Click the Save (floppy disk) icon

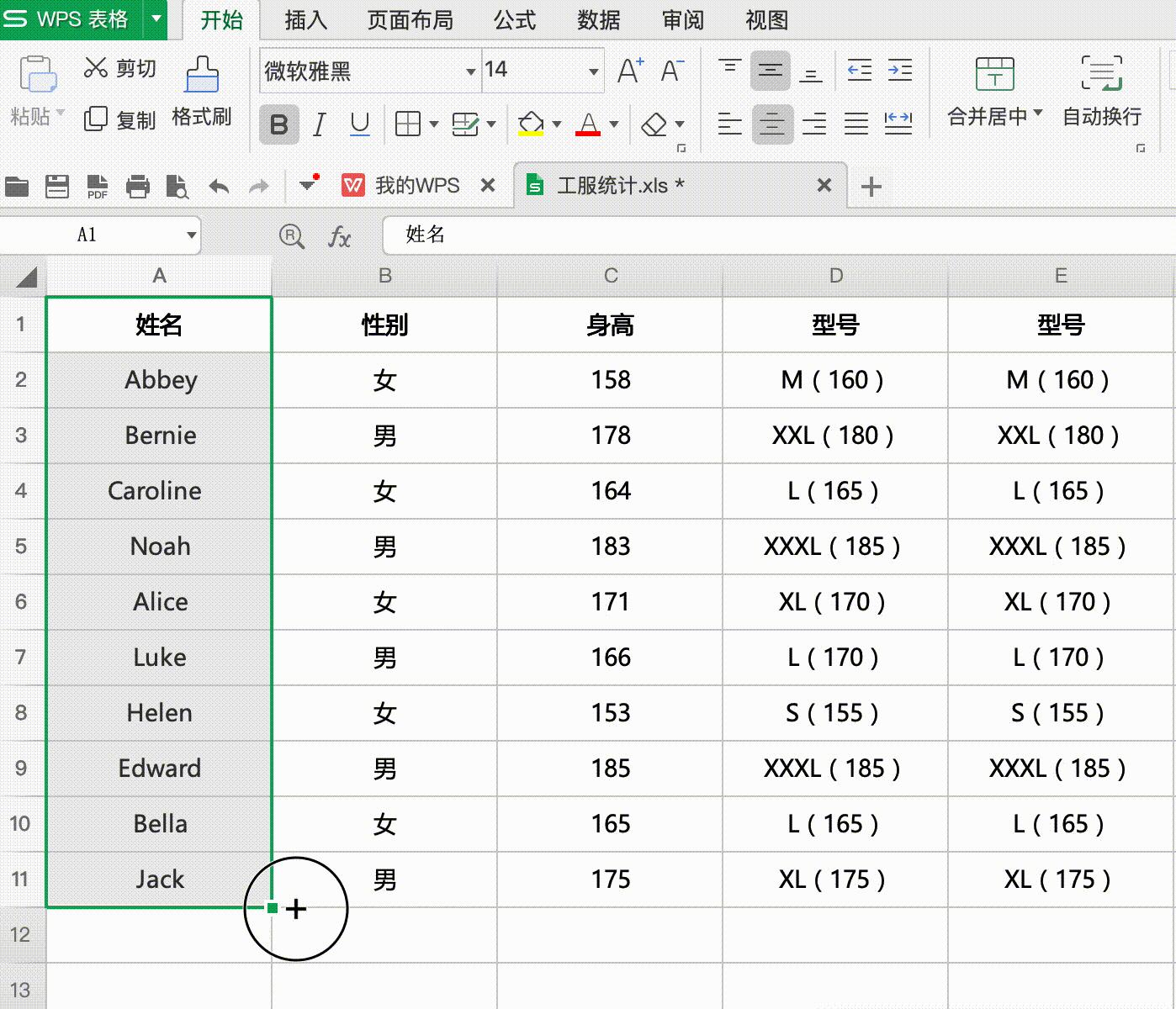pyautogui.click(x=56, y=186)
